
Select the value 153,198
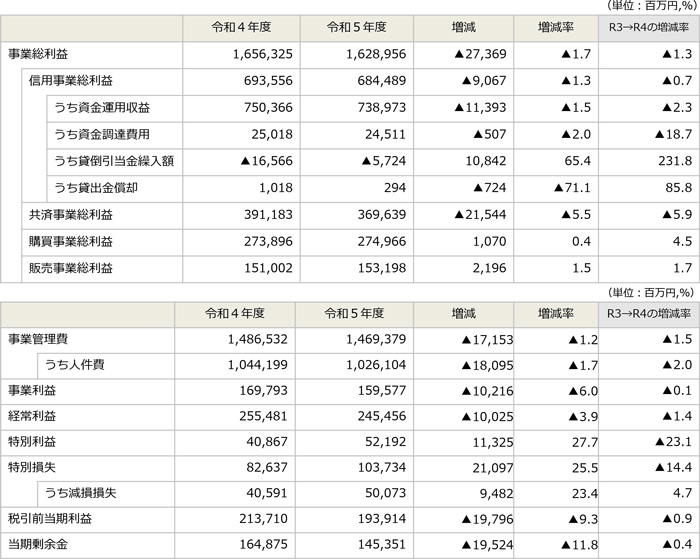pos(382,268)
